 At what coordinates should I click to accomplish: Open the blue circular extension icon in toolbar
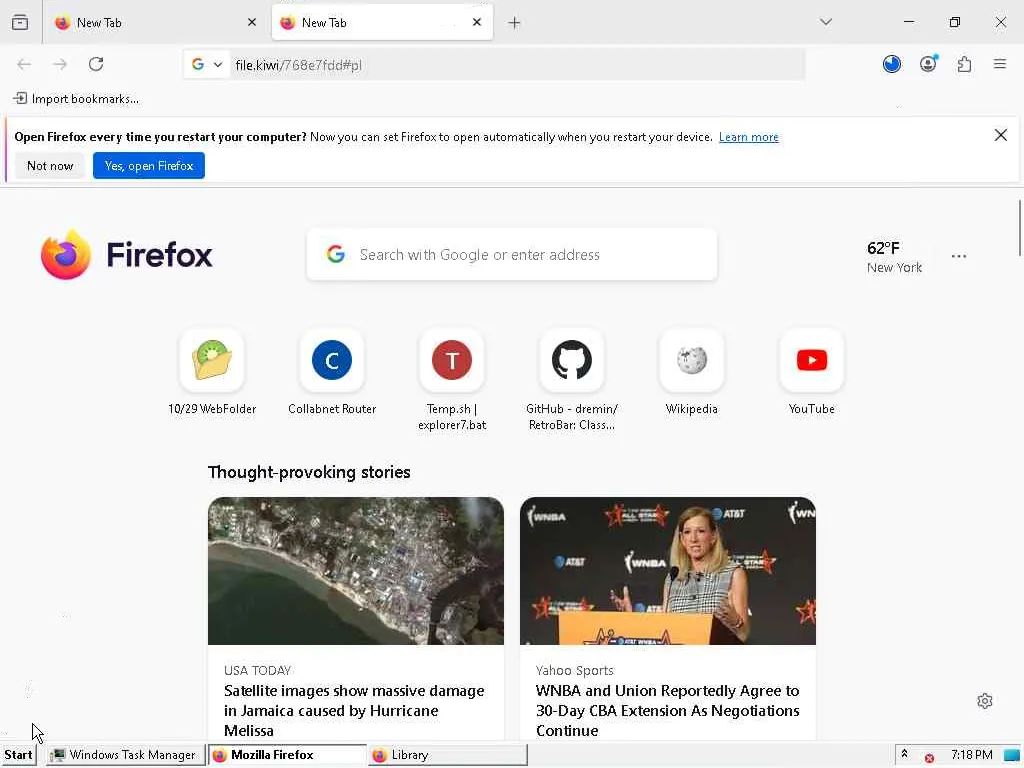coord(891,64)
